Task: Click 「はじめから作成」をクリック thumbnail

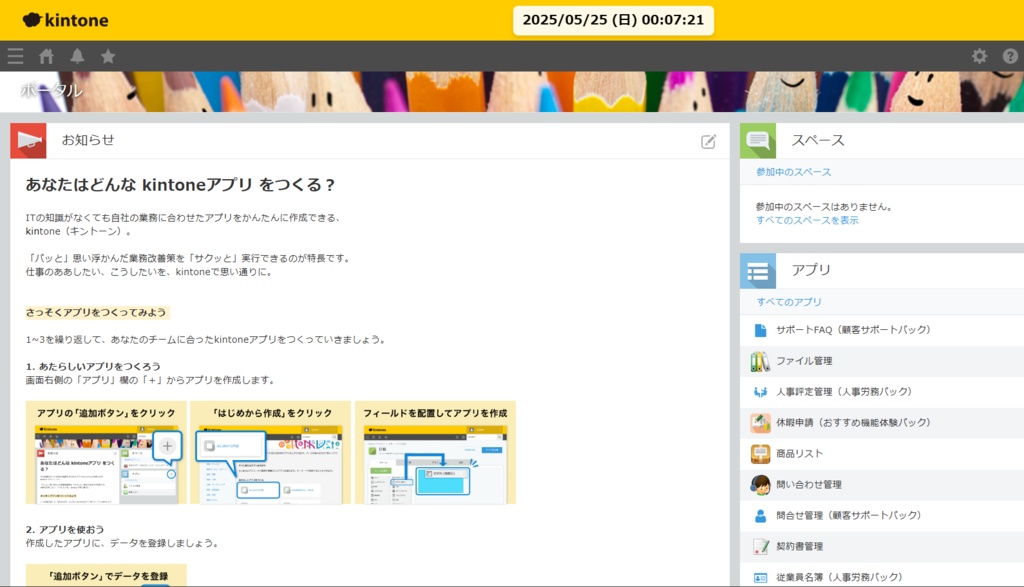Action: tap(270, 452)
